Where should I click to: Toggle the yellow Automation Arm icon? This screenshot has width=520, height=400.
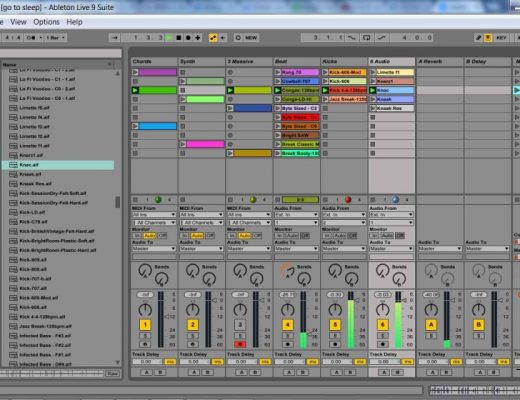tap(213, 38)
